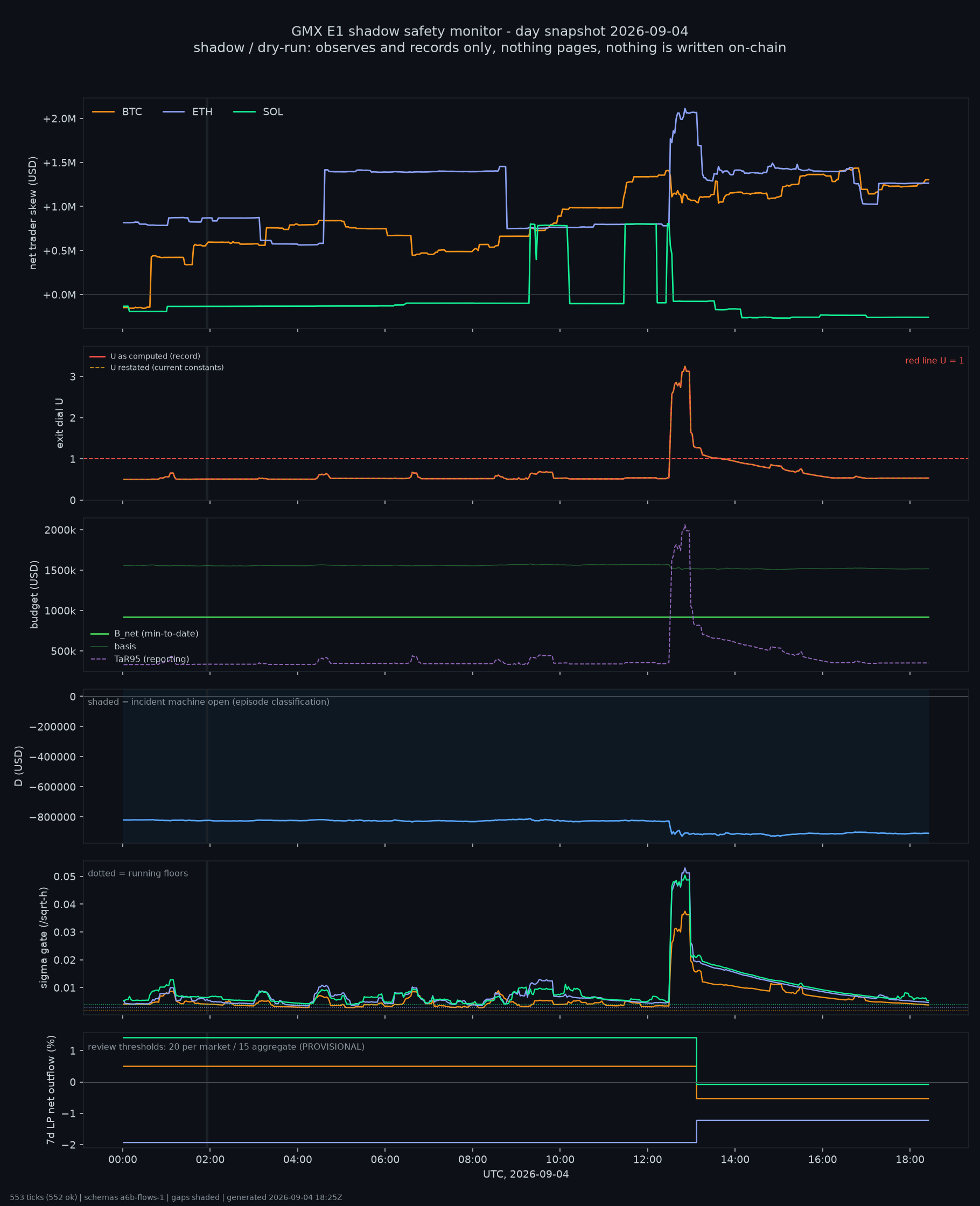
Task: Click 'U restated (current constants)' legend label
Action: pos(167,367)
